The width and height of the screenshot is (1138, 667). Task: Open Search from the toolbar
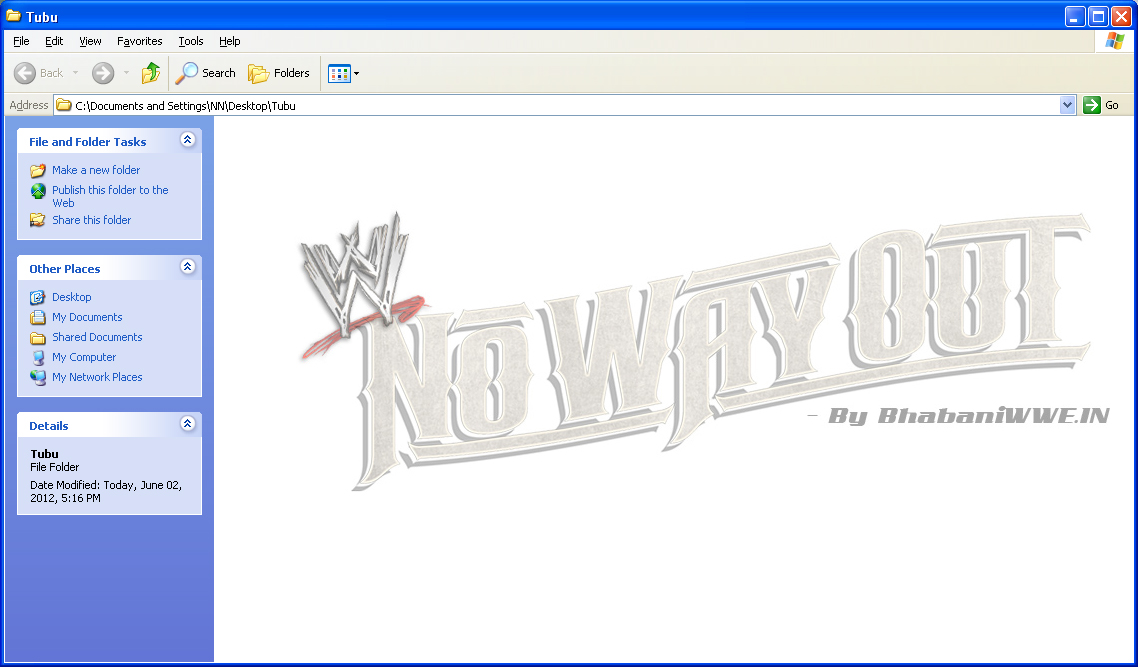[x=205, y=73]
